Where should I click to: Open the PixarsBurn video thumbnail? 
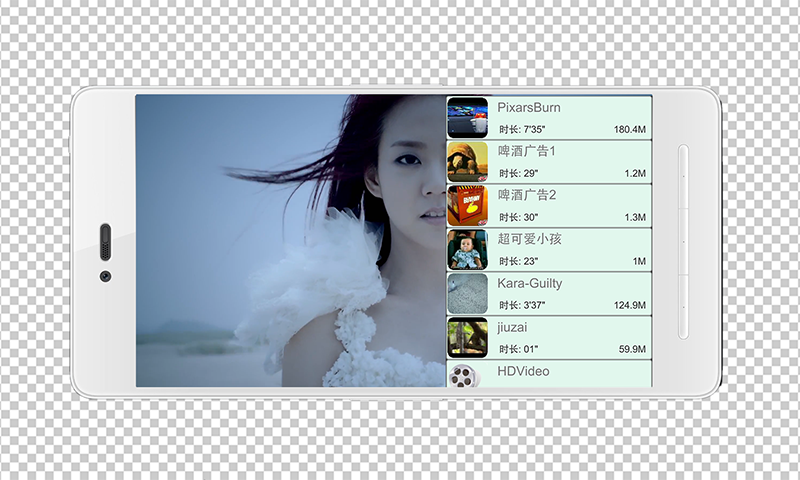(467, 118)
